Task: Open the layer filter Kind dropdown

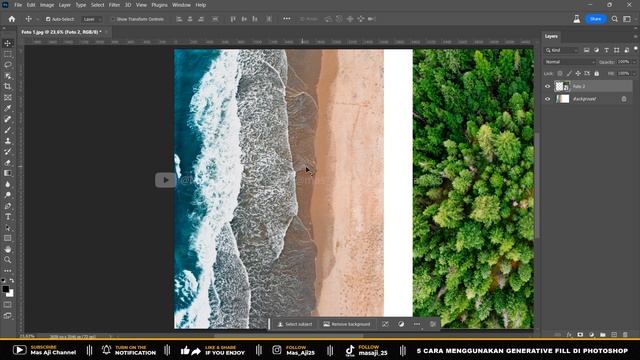Action: [562, 50]
